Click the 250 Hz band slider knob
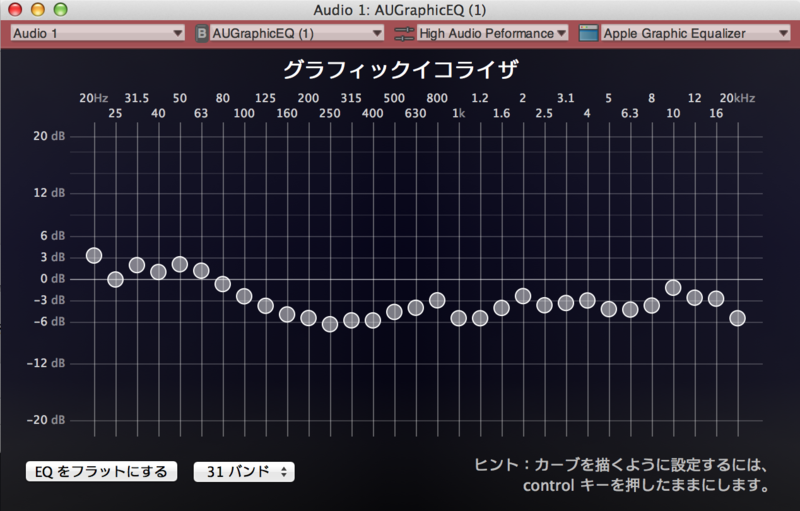The height and width of the screenshot is (511, 800). click(330, 324)
